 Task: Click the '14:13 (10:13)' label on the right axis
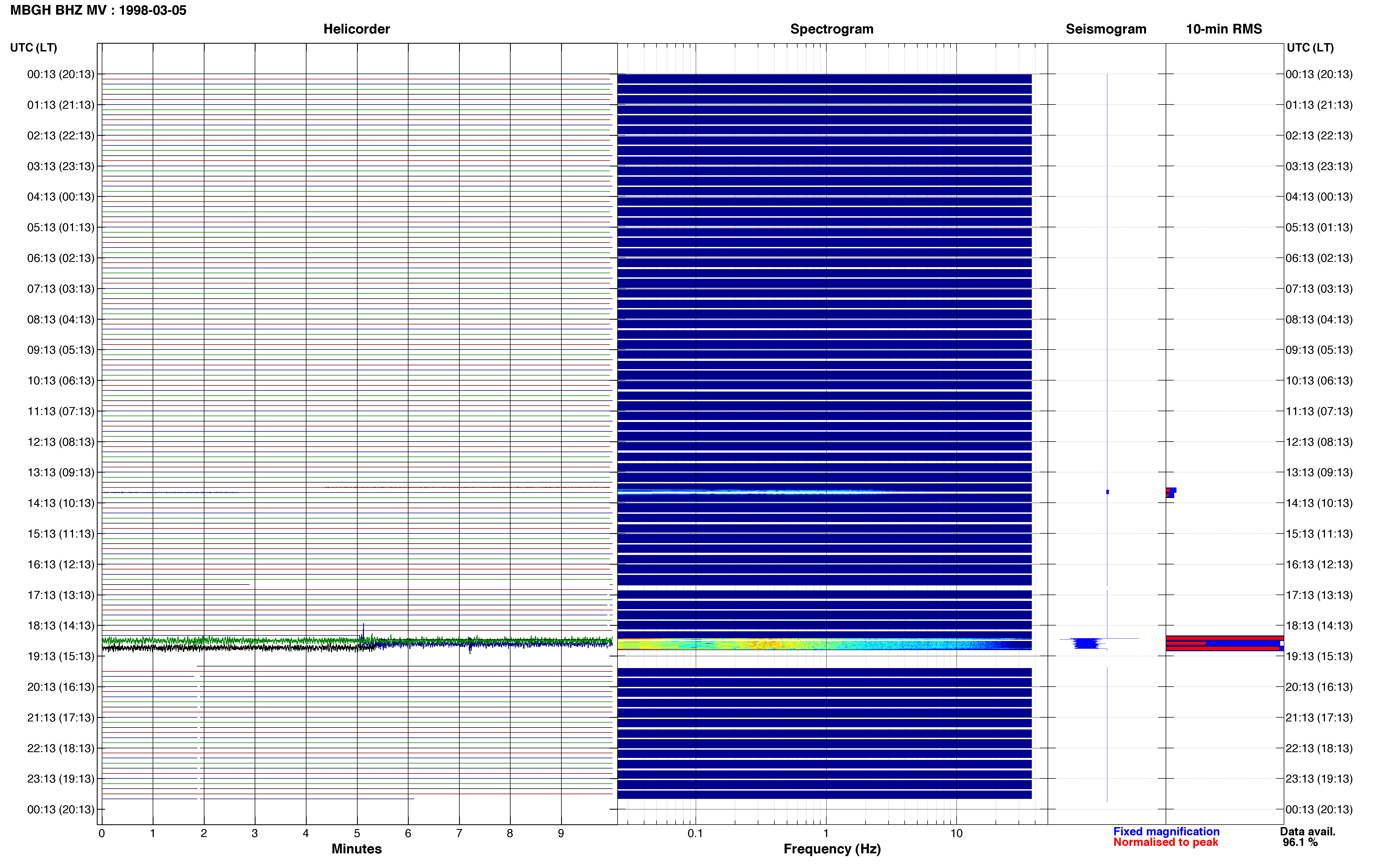click(x=1319, y=503)
